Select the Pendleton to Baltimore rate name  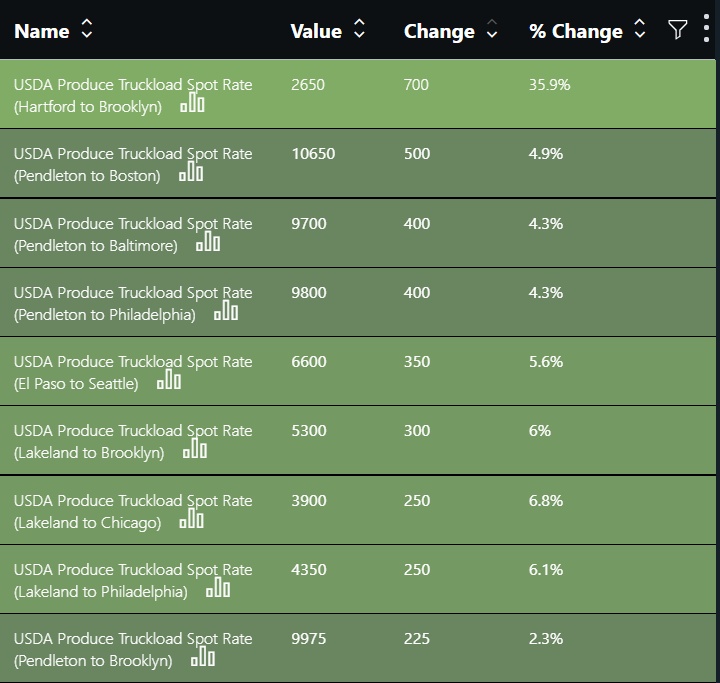click(x=133, y=234)
